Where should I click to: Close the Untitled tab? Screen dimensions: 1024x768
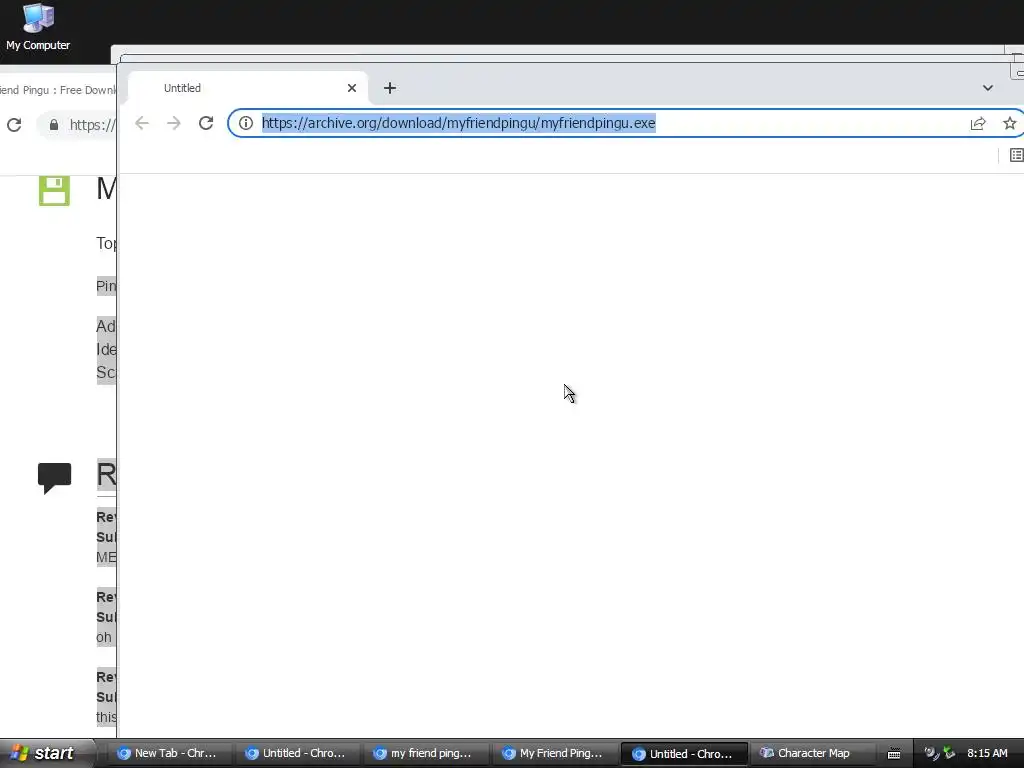351,88
